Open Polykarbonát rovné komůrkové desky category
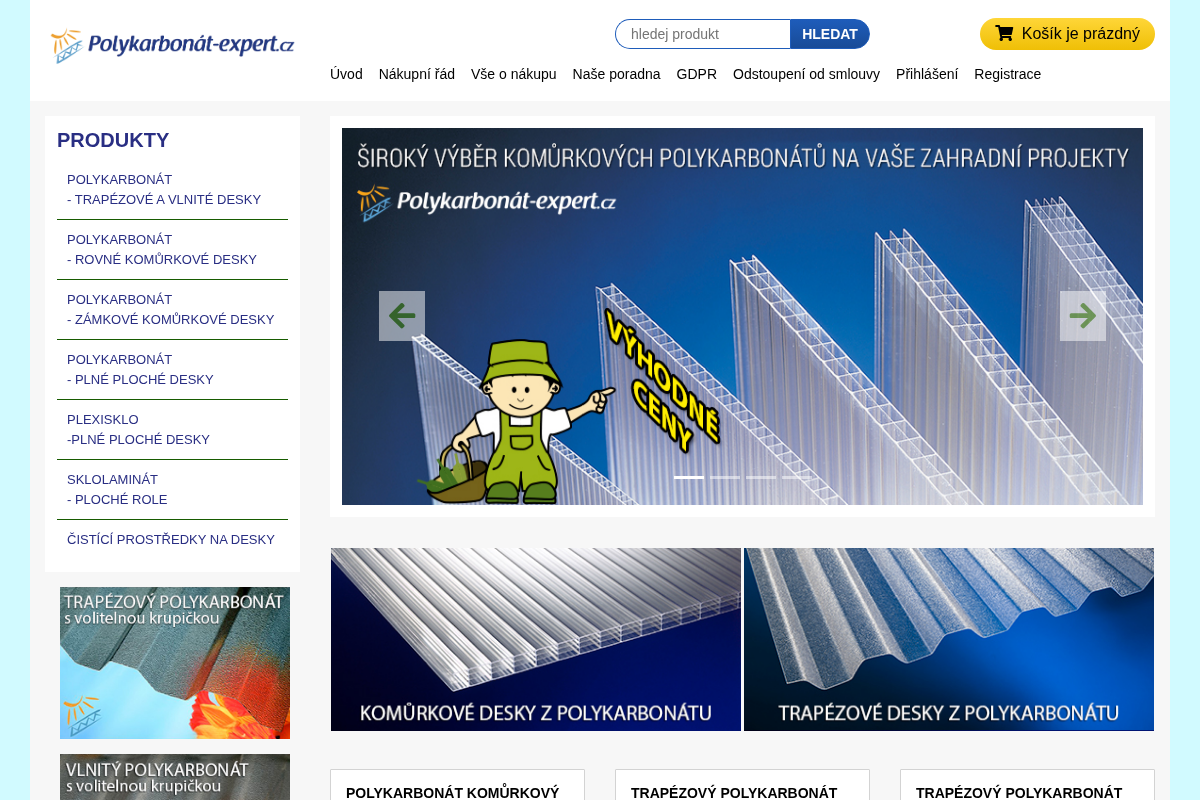 (172, 250)
